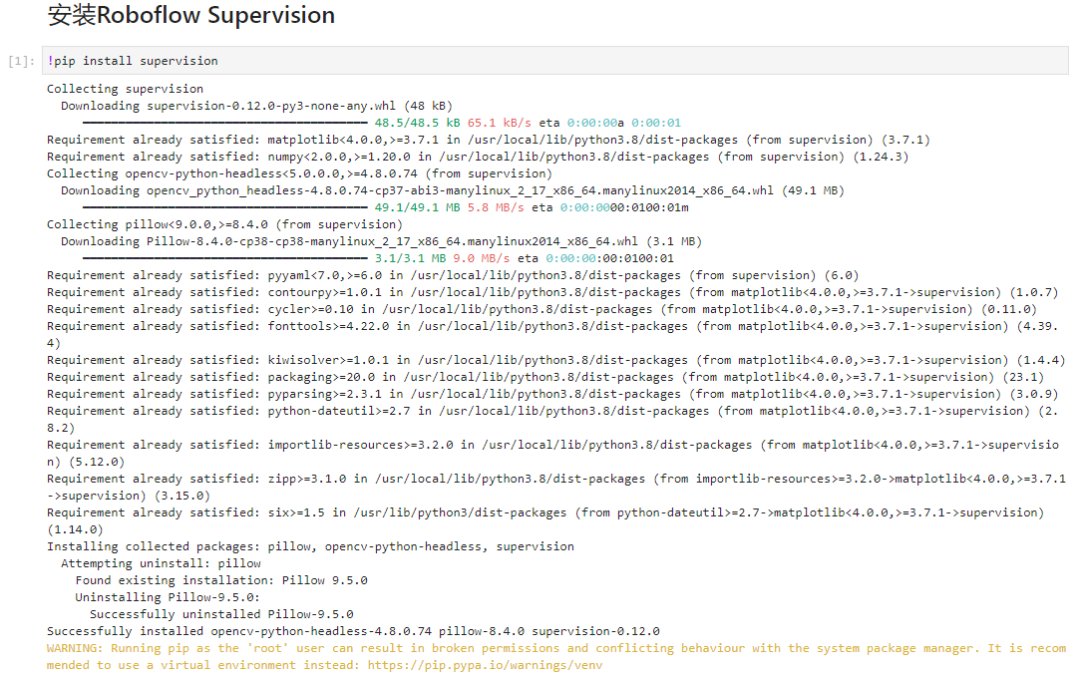Viewport: 1080px width, 675px height.
Task: Click the '65.1 kB/s' download speed
Action: pos(499,123)
